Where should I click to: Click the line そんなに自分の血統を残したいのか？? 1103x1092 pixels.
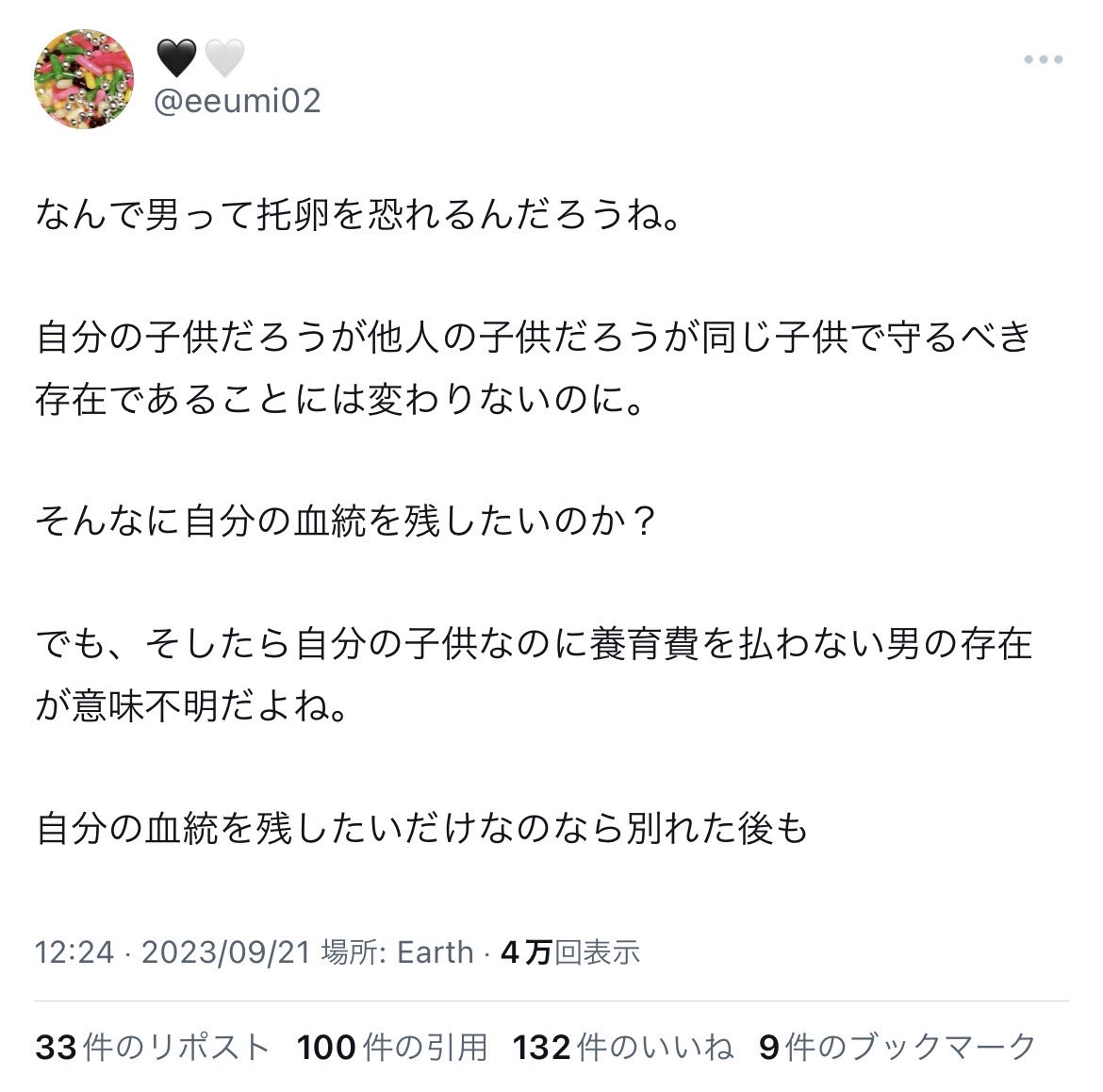(x=346, y=521)
